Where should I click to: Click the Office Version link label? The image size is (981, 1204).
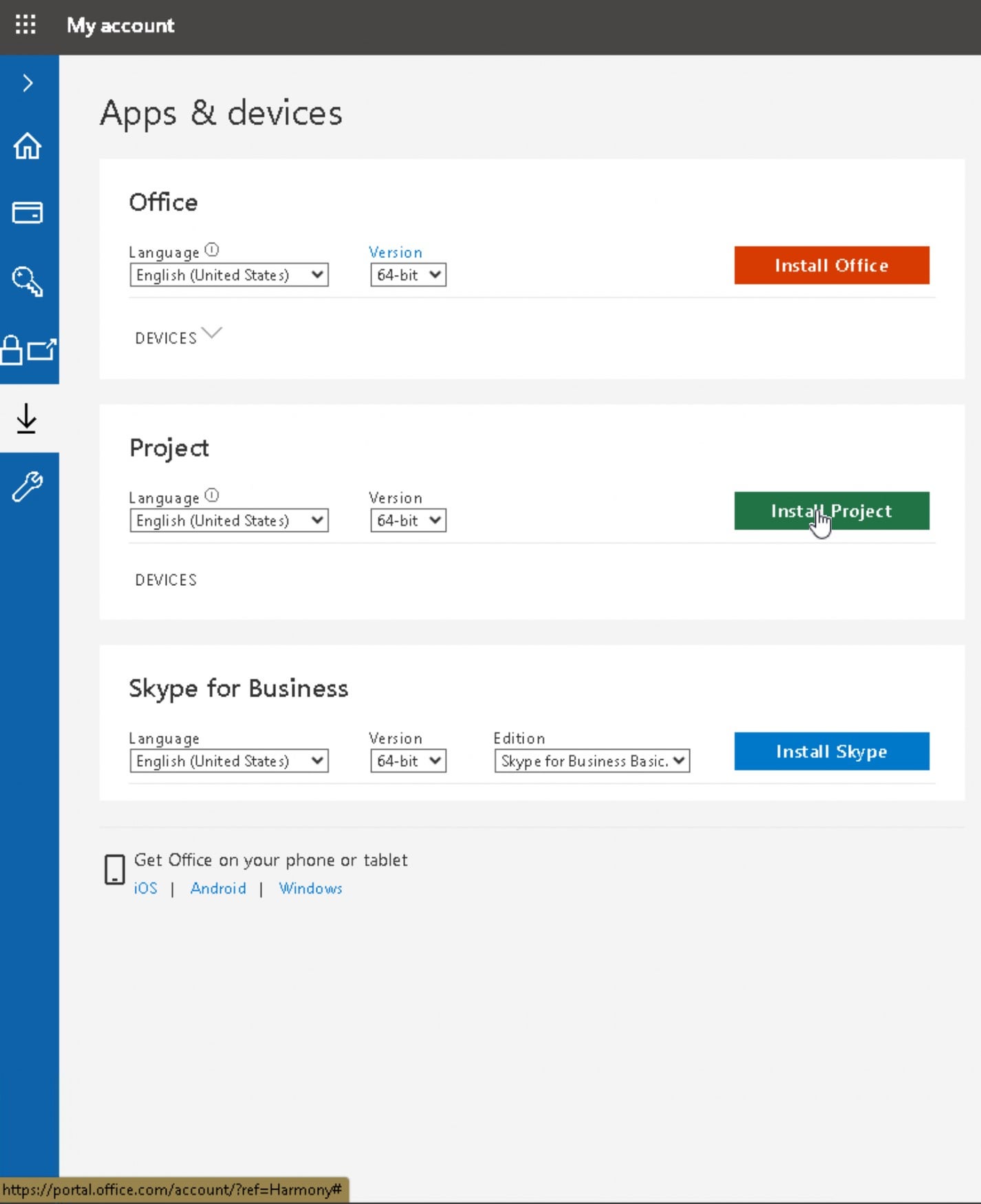396,252
